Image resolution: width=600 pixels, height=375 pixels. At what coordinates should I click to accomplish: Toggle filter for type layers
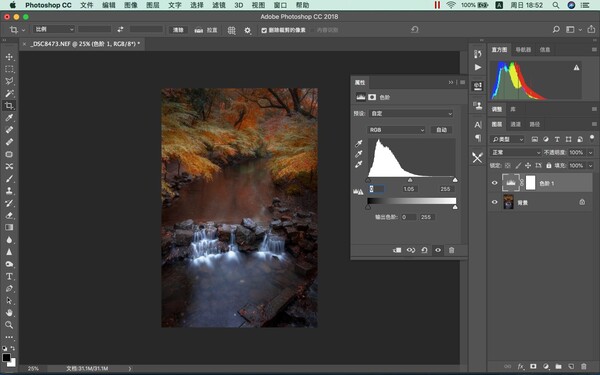pos(557,139)
